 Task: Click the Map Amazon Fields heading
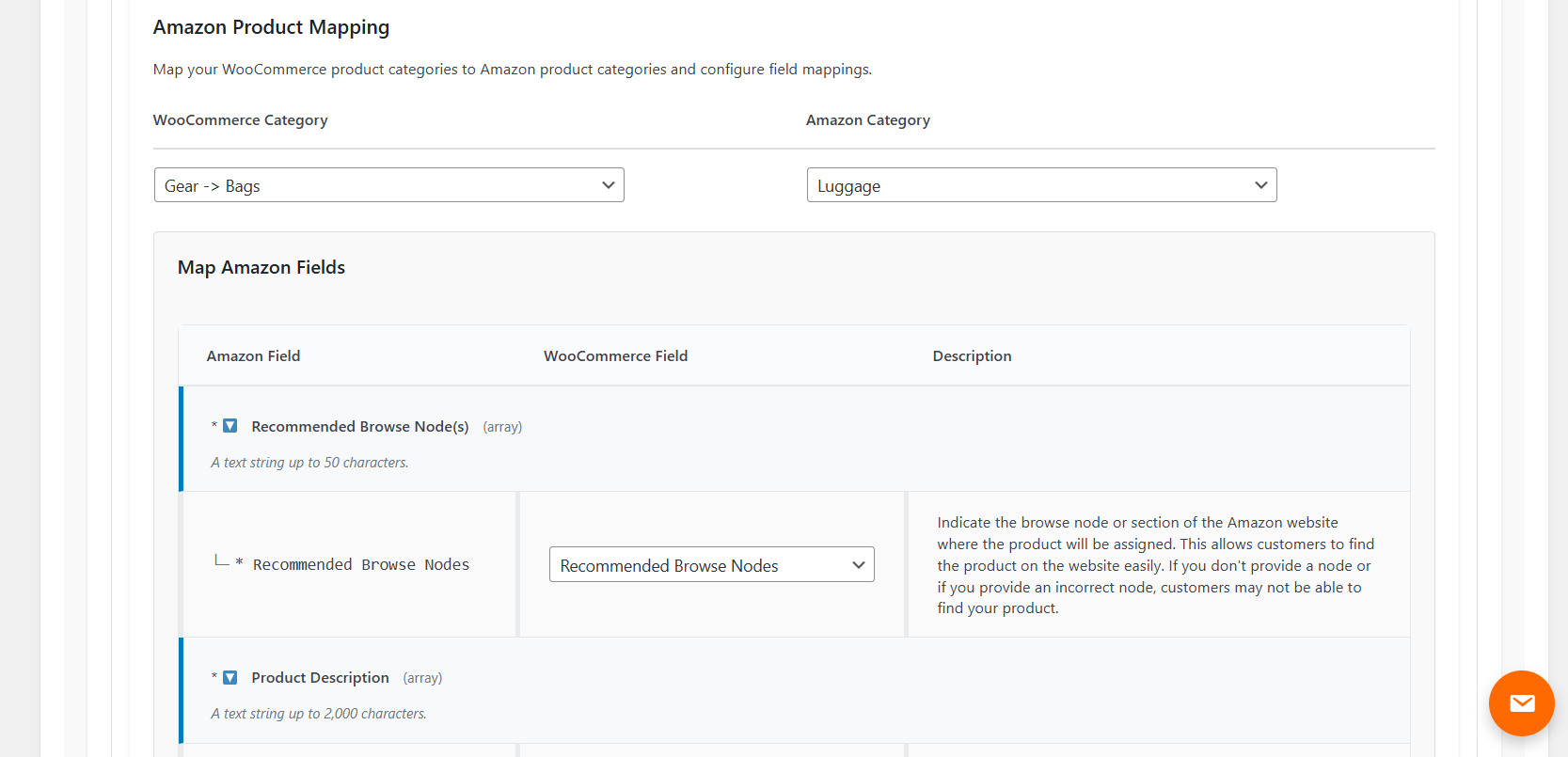(x=261, y=267)
